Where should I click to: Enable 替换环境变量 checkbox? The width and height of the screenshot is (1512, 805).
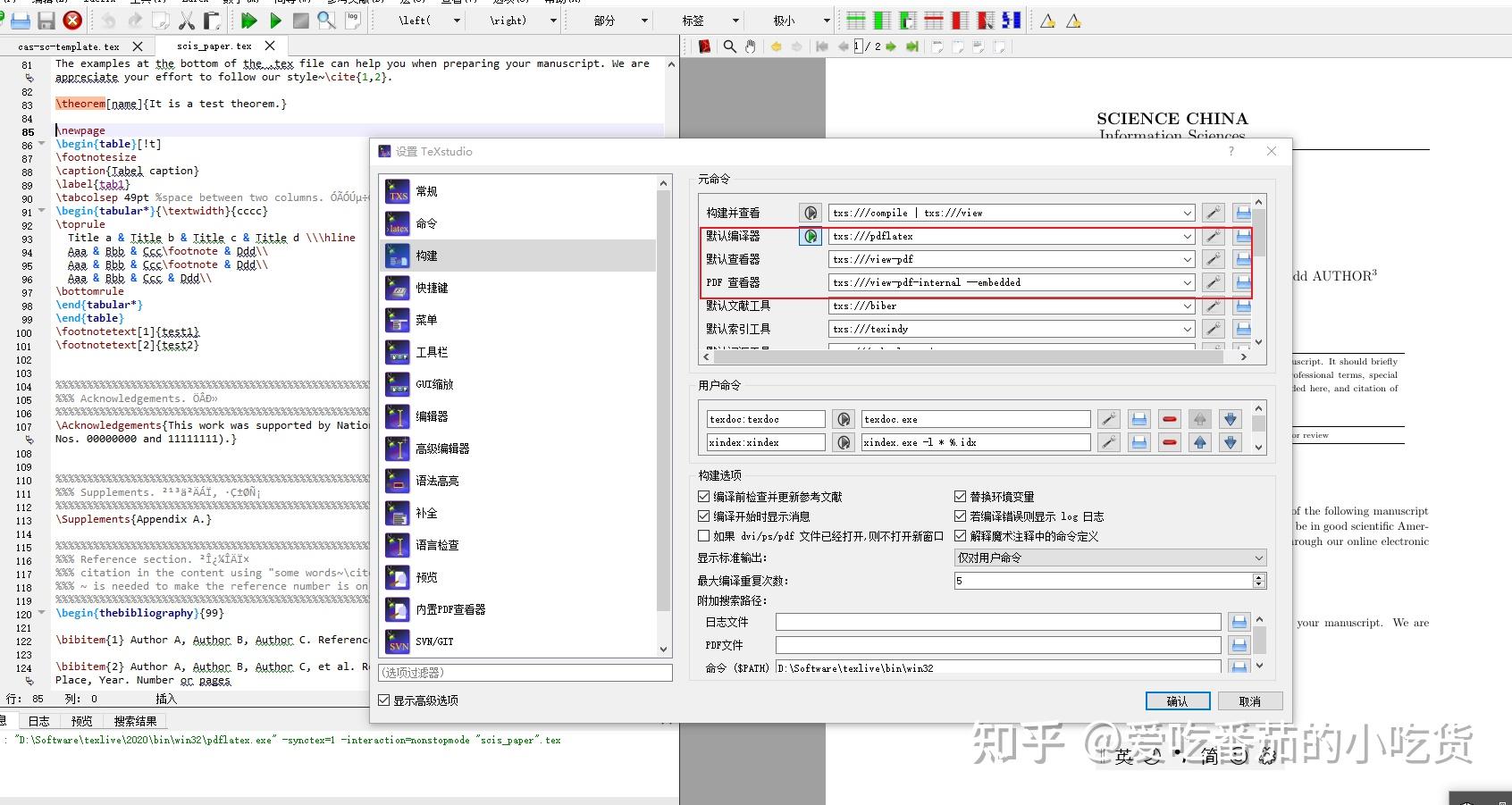tap(961, 496)
